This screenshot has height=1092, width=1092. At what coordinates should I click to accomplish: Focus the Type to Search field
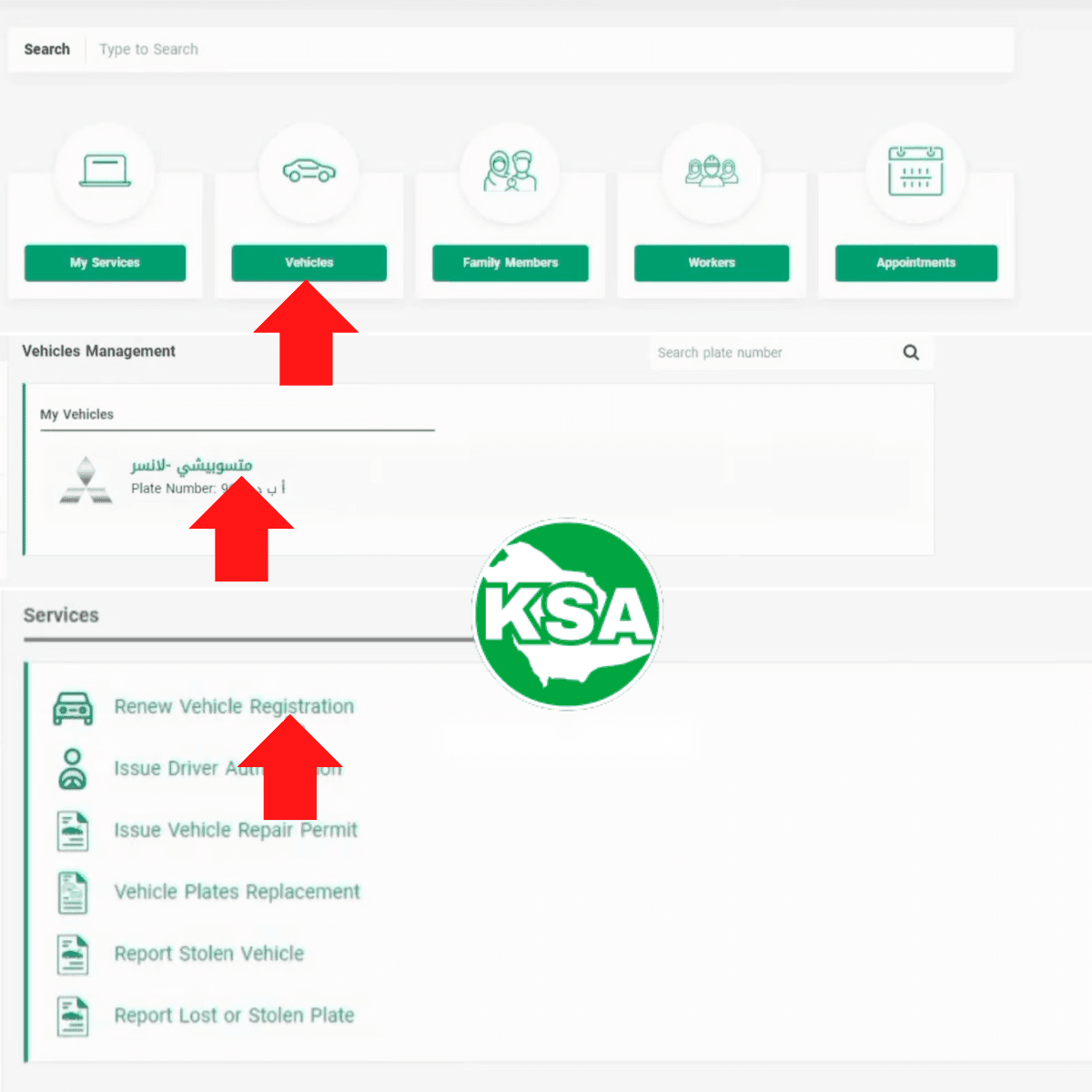click(x=551, y=49)
